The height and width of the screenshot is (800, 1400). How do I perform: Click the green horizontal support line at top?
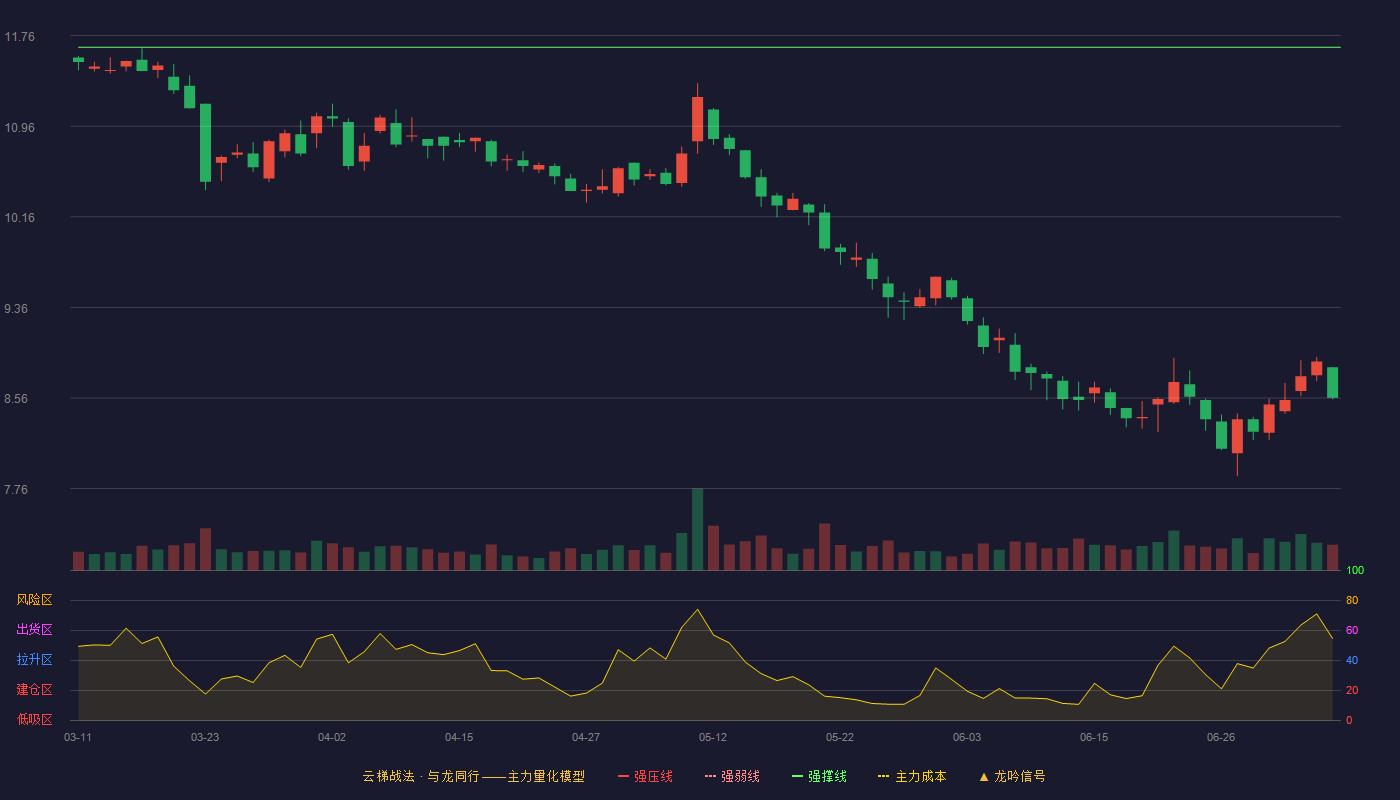(709, 47)
